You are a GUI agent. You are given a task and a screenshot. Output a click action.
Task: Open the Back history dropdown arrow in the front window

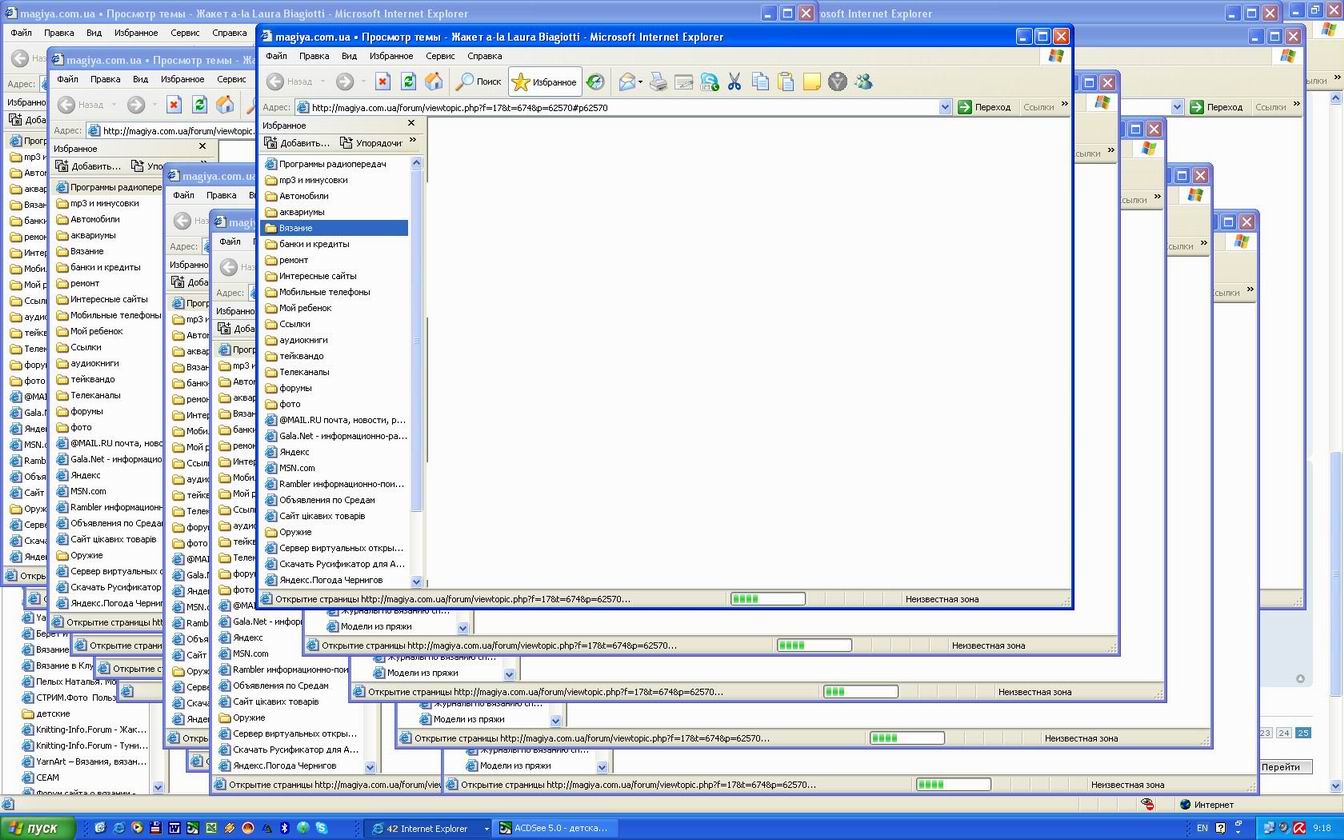click(x=321, y=82)
